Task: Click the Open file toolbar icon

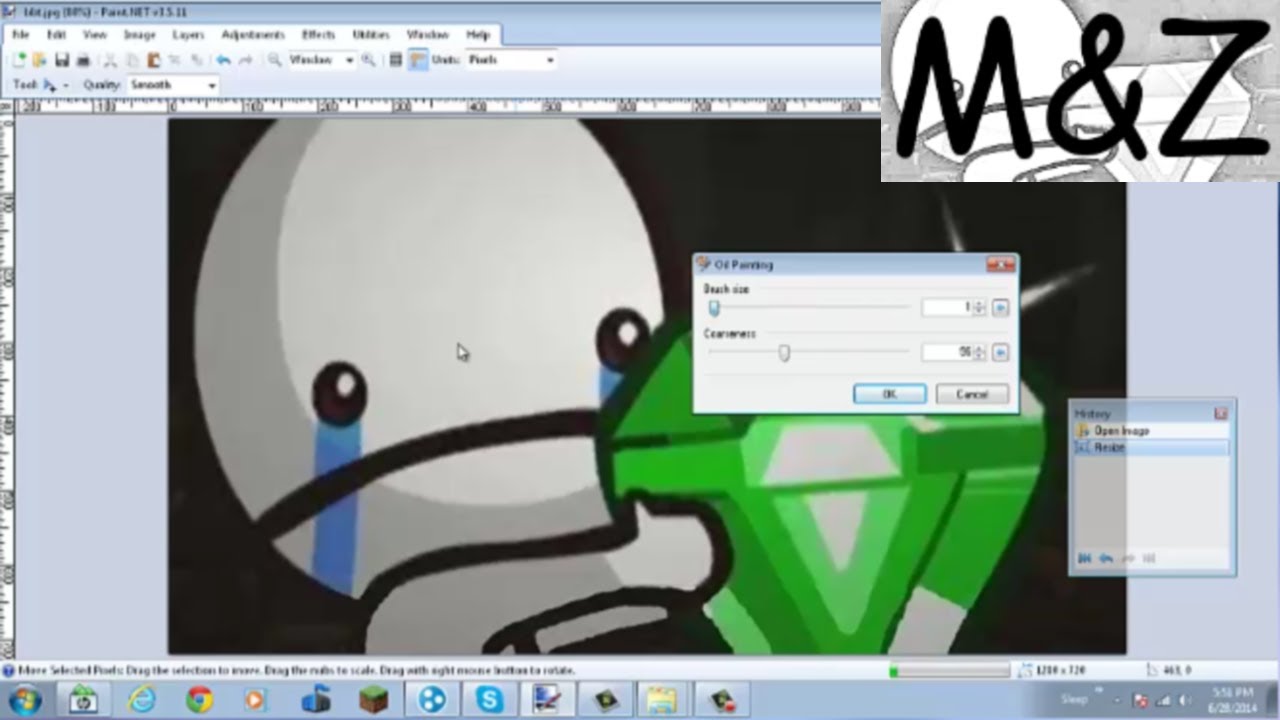Action: click(40, 60)
